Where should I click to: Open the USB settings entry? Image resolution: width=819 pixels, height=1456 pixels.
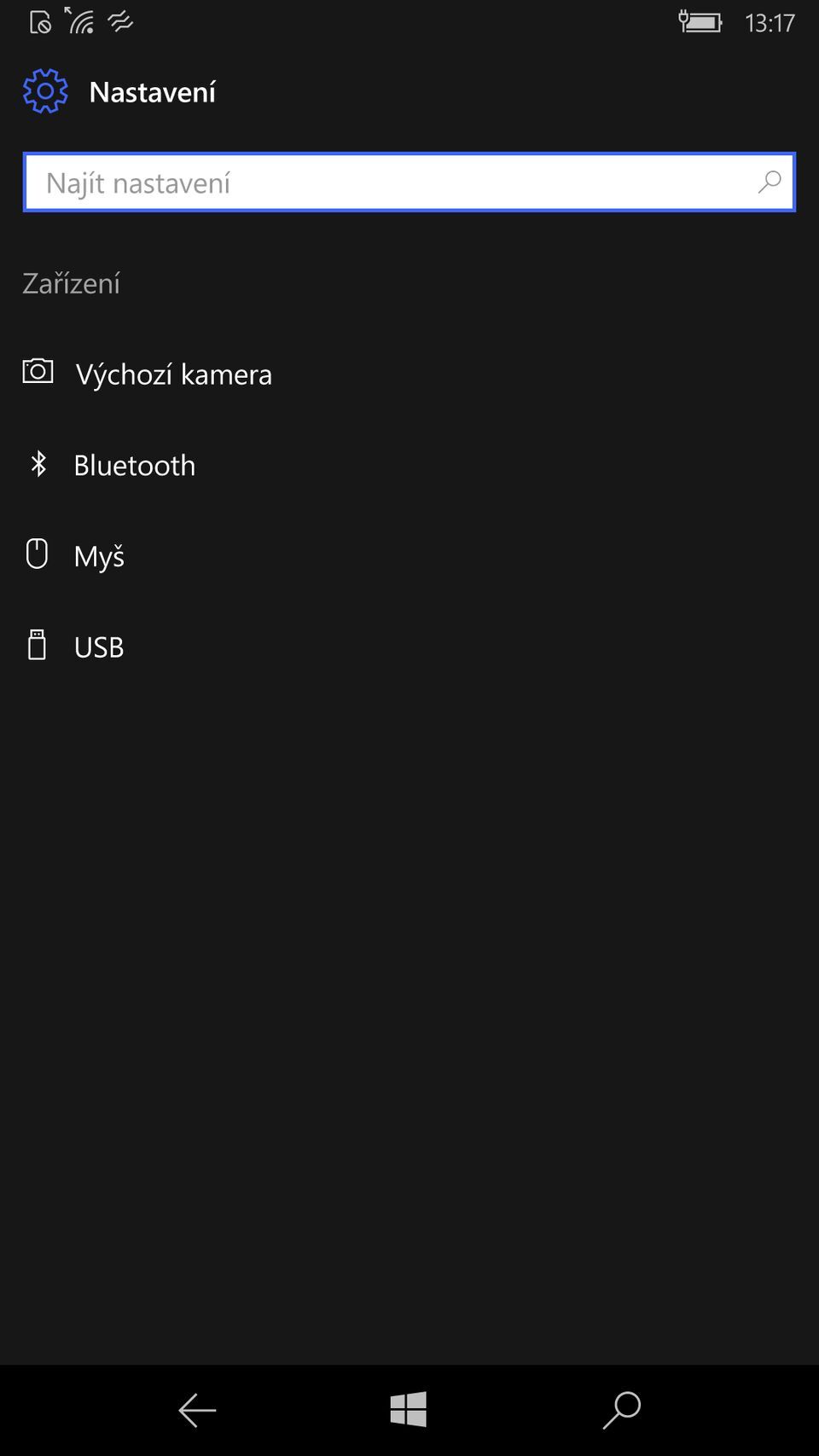coord(99,647)
